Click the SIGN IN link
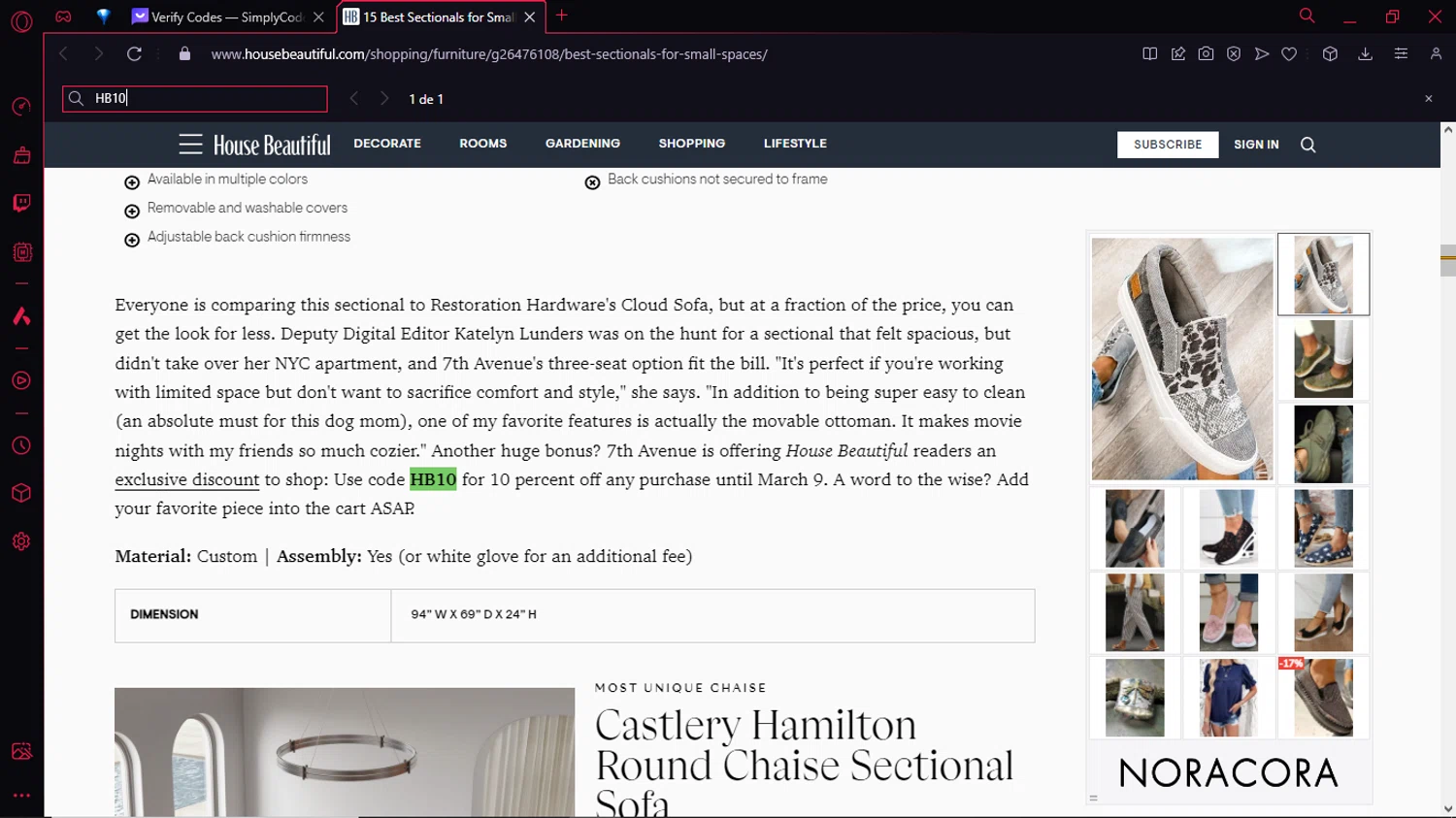The image size is (1456, 818). click(x=1256, y=145)
